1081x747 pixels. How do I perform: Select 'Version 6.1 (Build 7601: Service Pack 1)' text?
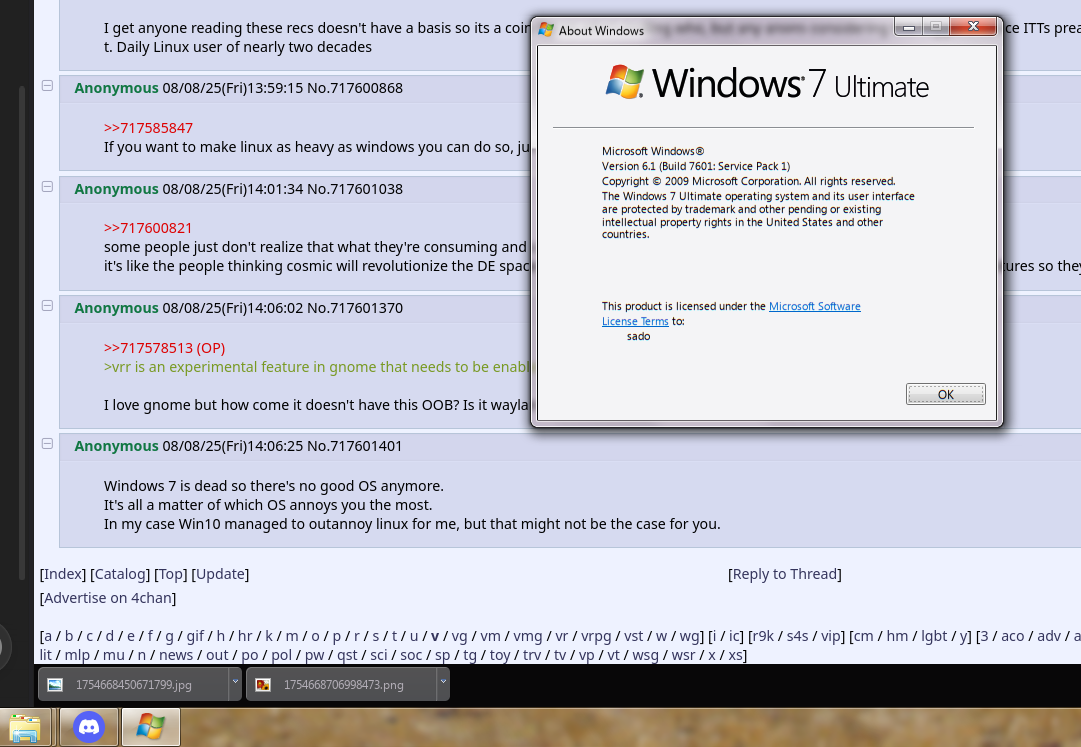pyautogui.click(x=696, y=166)
